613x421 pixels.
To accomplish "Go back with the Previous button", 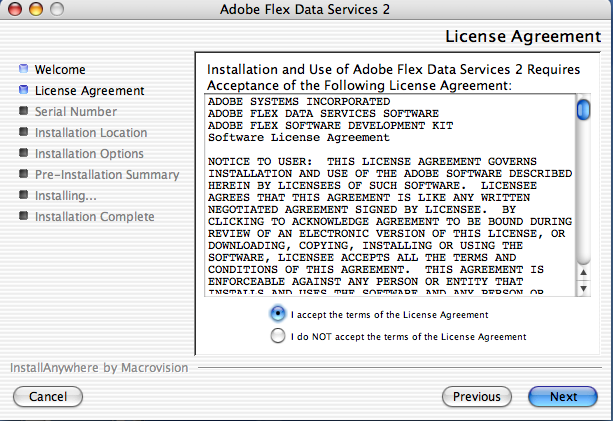I will (477, 397).
